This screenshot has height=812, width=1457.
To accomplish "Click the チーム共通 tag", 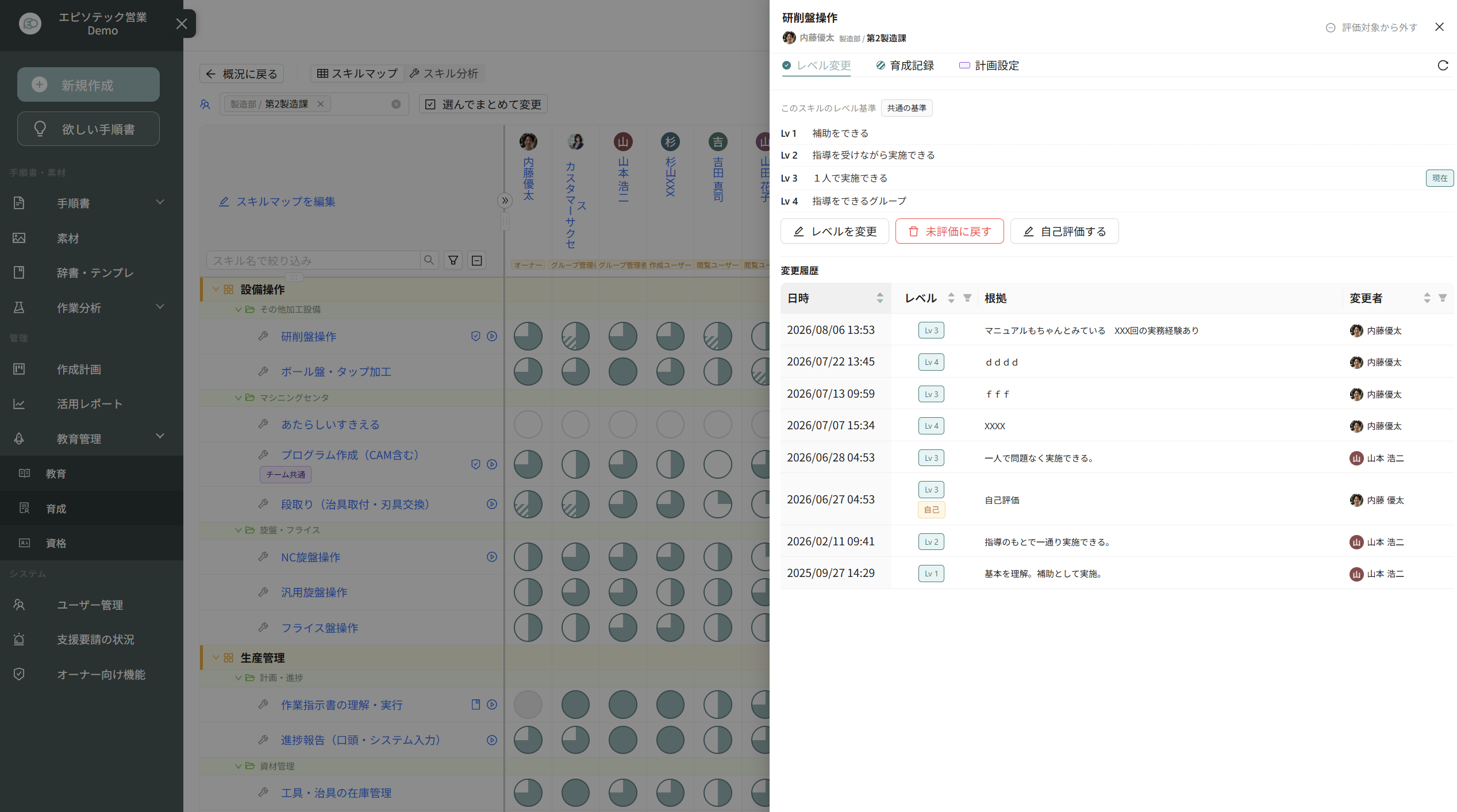I will pos(286,475).
